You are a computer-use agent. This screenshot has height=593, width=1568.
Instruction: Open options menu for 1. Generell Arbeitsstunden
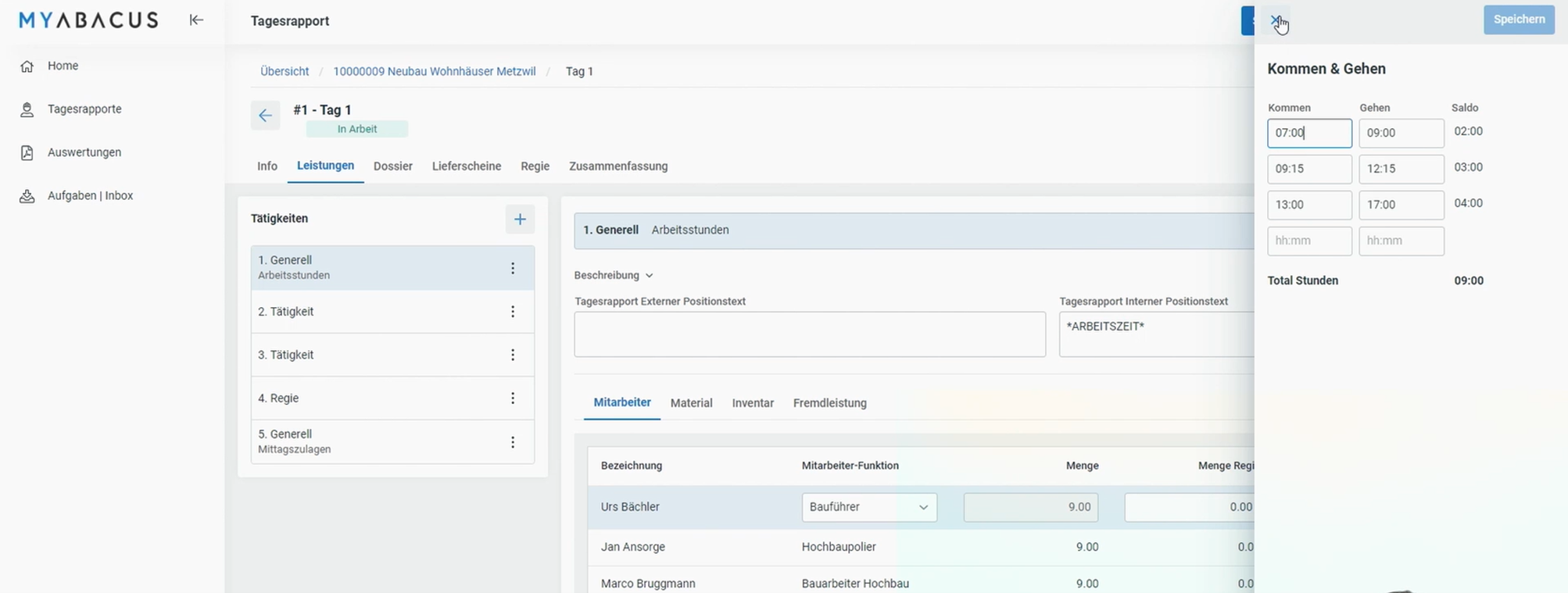[x=513, y=268]
